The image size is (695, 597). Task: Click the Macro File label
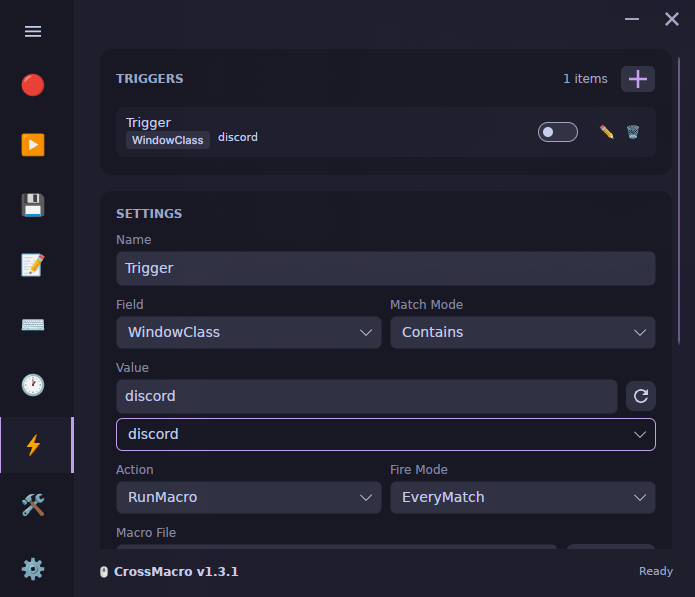pyautogui.click(x=146, y=533)
